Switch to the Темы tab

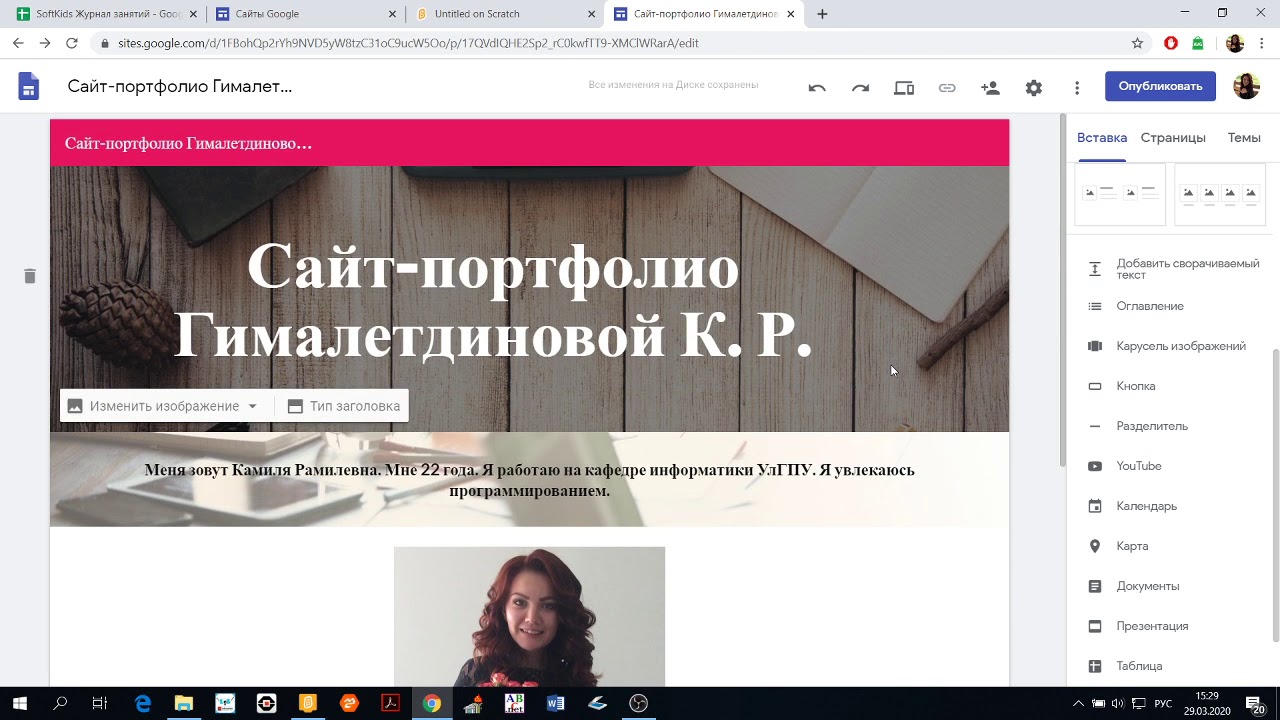(1244, 138)
